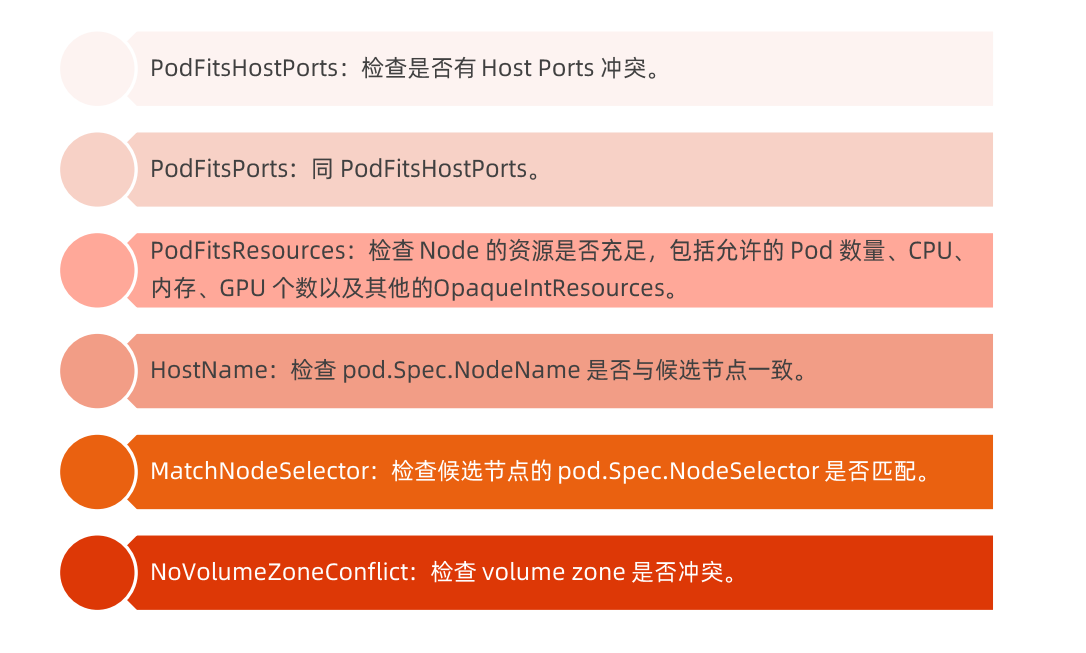Select the HostName banner
This screenshot has height=653, width=1086.
click(x=560, y=371)
